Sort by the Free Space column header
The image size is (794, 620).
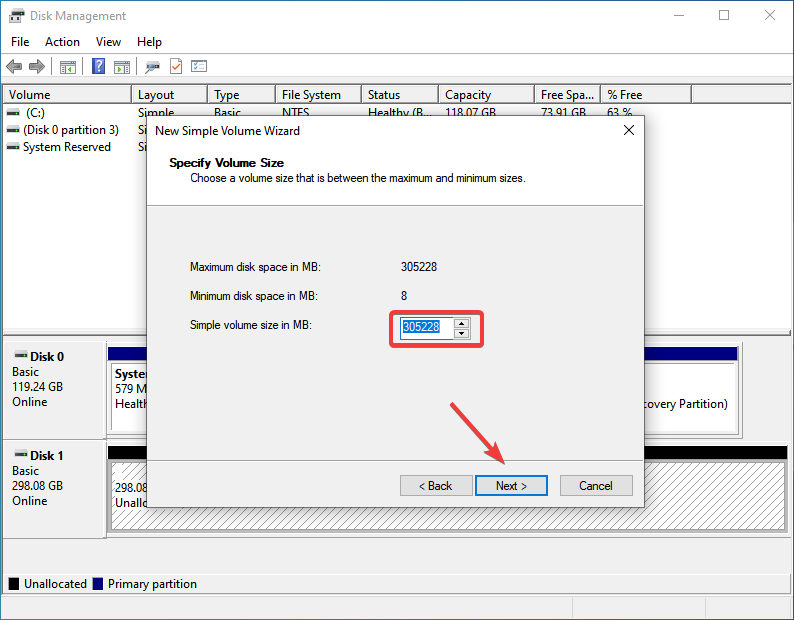pyautogui.click(x=568, y=95)
